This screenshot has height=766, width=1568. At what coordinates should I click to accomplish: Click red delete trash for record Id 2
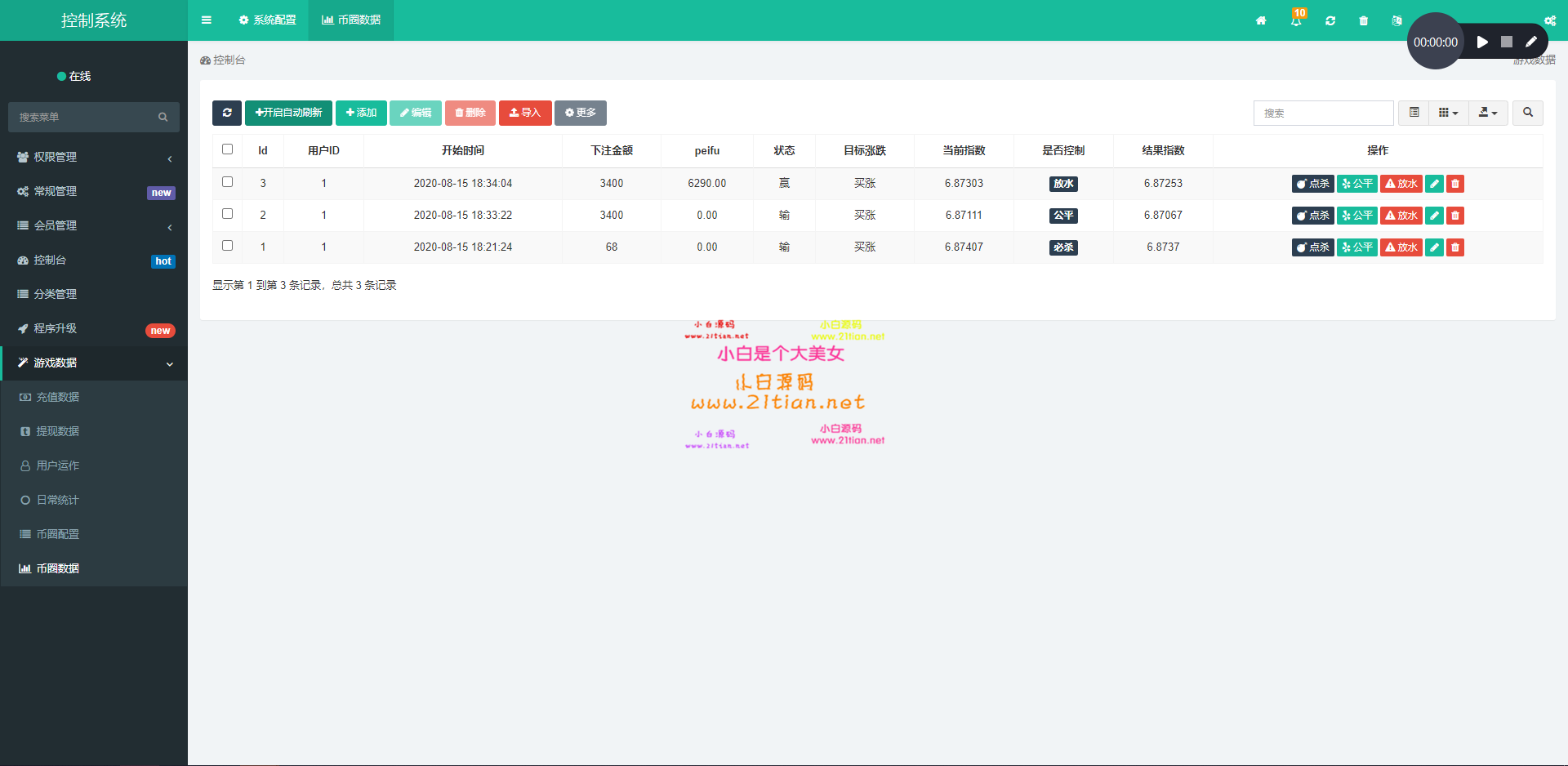(1455, 216)
